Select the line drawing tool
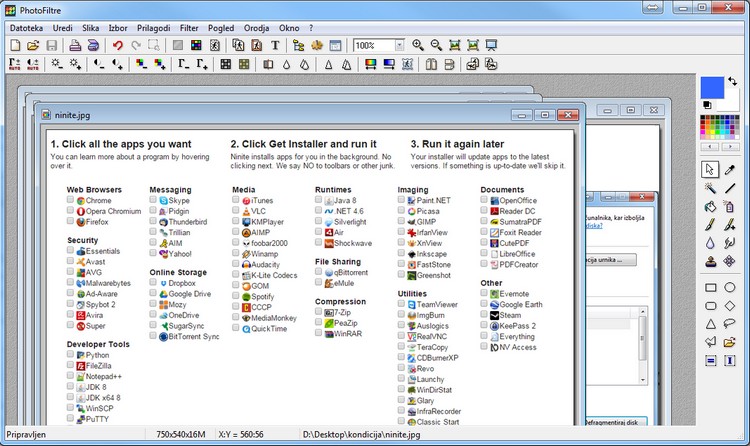This screenshot has width=750, height=446. pyautogui.click(x=729, y=188)
